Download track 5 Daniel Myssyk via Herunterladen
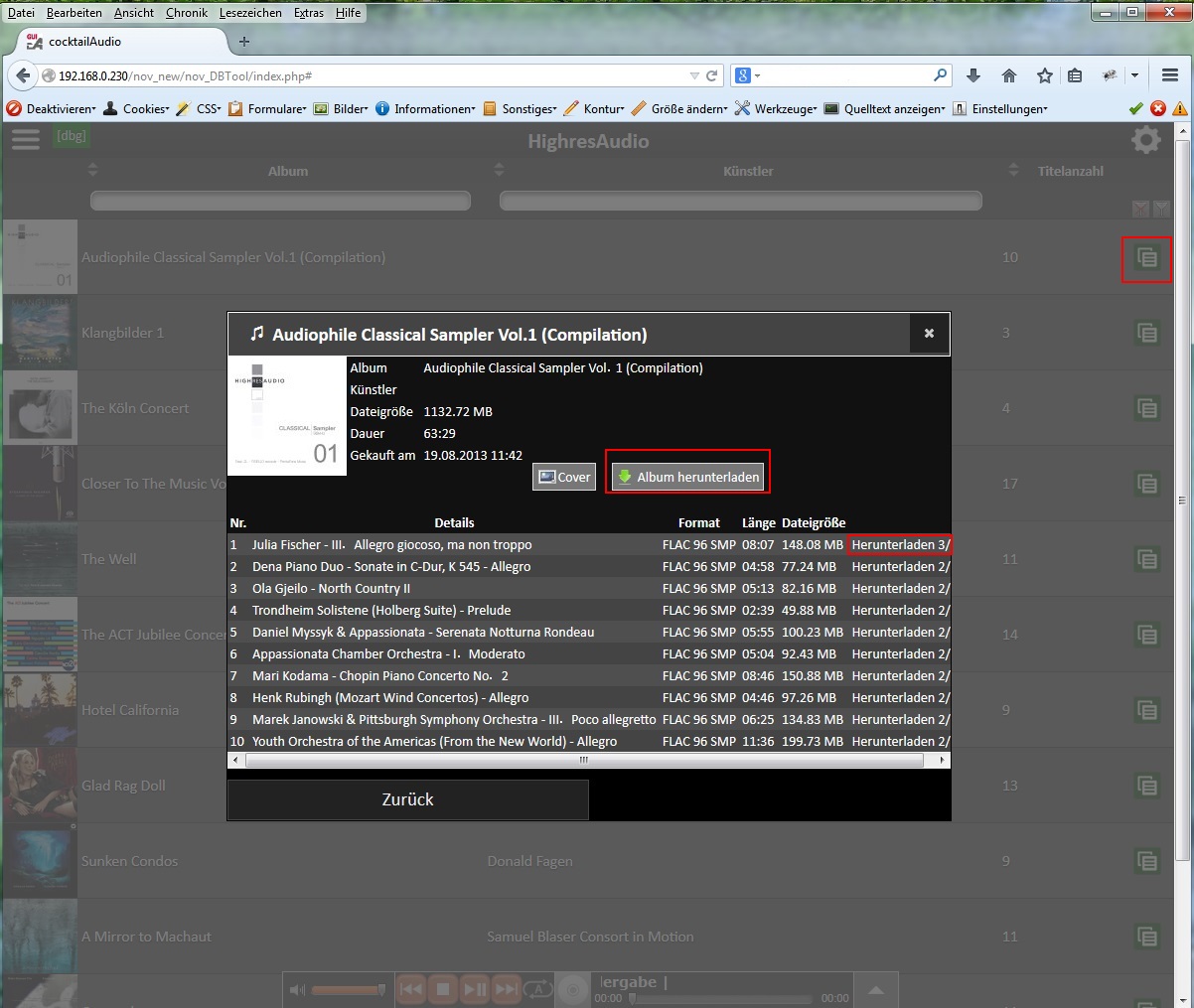Screen dimensions: 1194x1008 pos(900,632)
